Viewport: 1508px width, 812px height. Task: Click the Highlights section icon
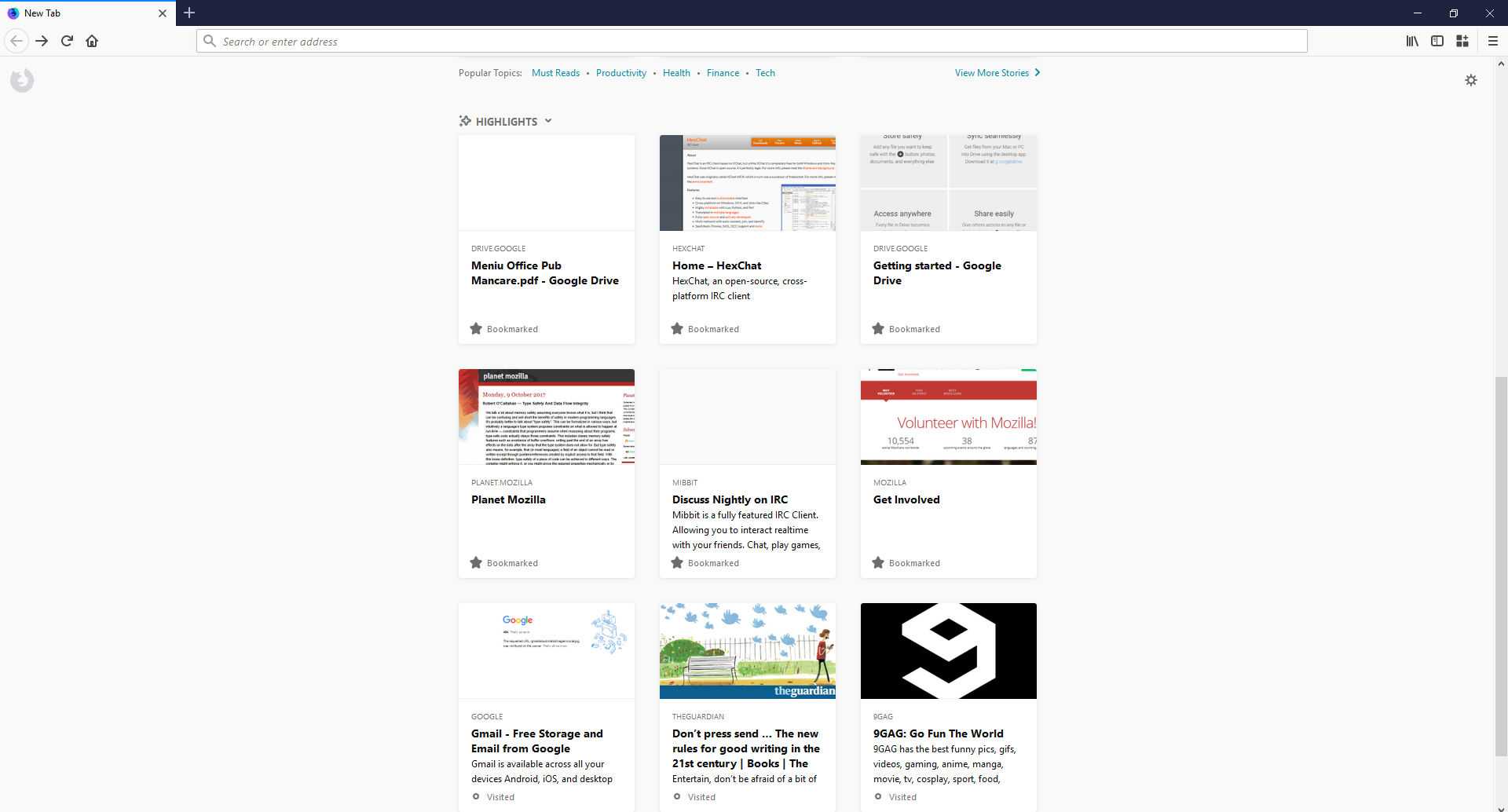click(465, 121)
